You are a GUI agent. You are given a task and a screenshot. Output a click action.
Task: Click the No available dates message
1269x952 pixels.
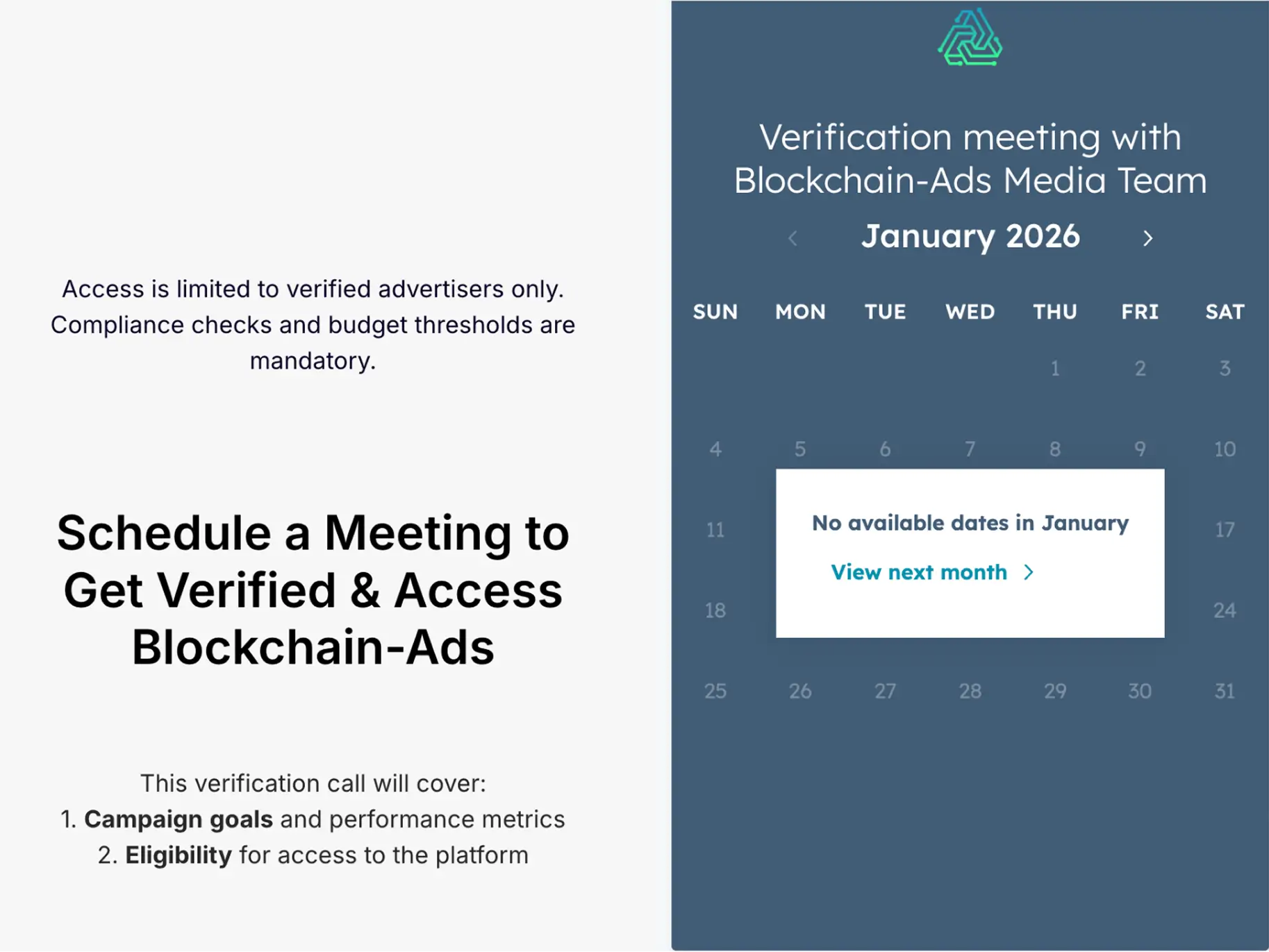pyautogui.click(x=970, y=523)
